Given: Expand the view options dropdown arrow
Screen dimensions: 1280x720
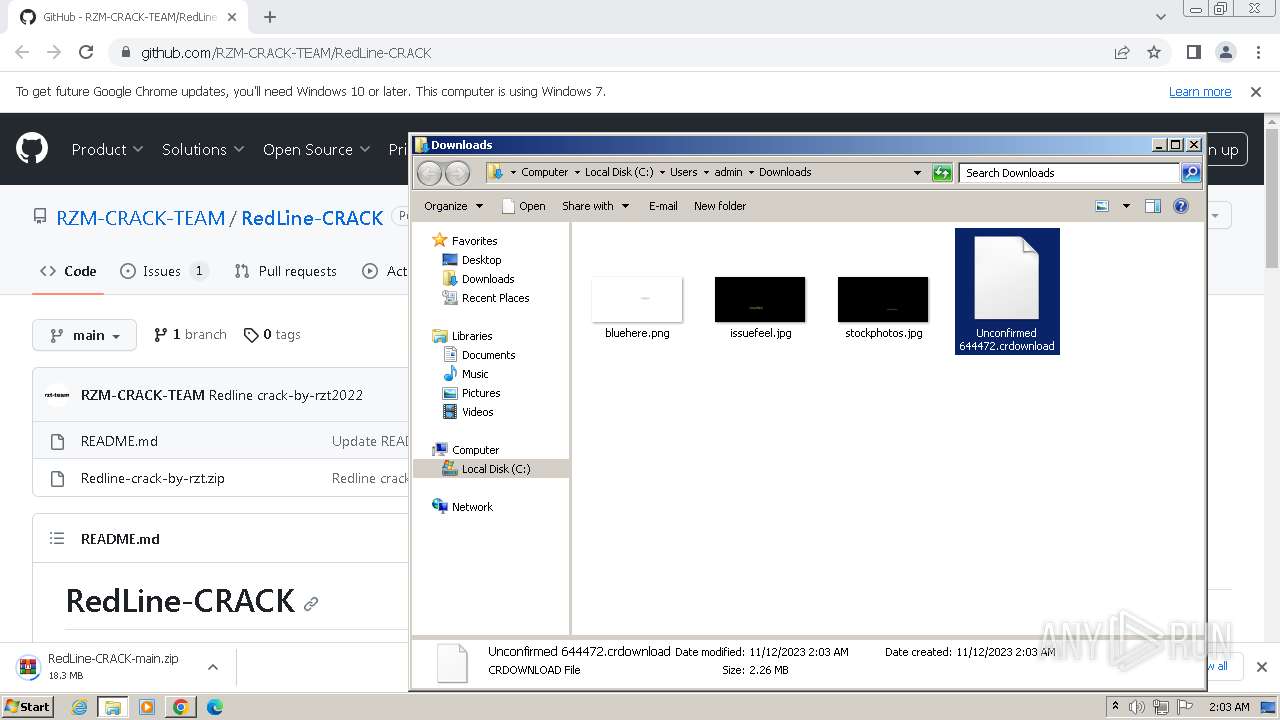Looking at the screenshot, I should [1126, 206].
